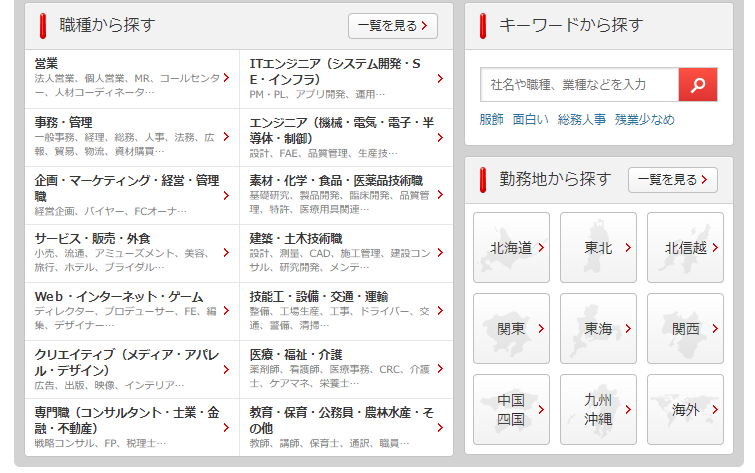Open クリエイティブ（メディア・アパレル・デザイン） category
Screen dimensions: 755x473
tap(132, 369)
